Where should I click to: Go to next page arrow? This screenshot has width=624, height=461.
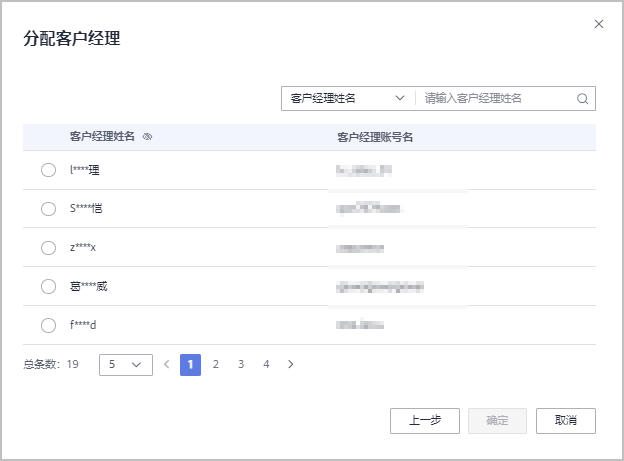point(291,364)
